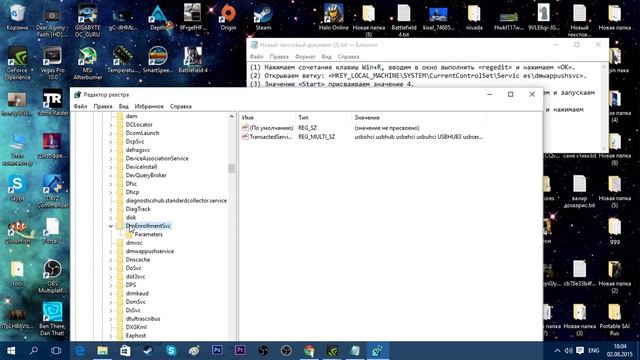Open the volume icon in system tray

pyautogui.click(x=568, y=351)
